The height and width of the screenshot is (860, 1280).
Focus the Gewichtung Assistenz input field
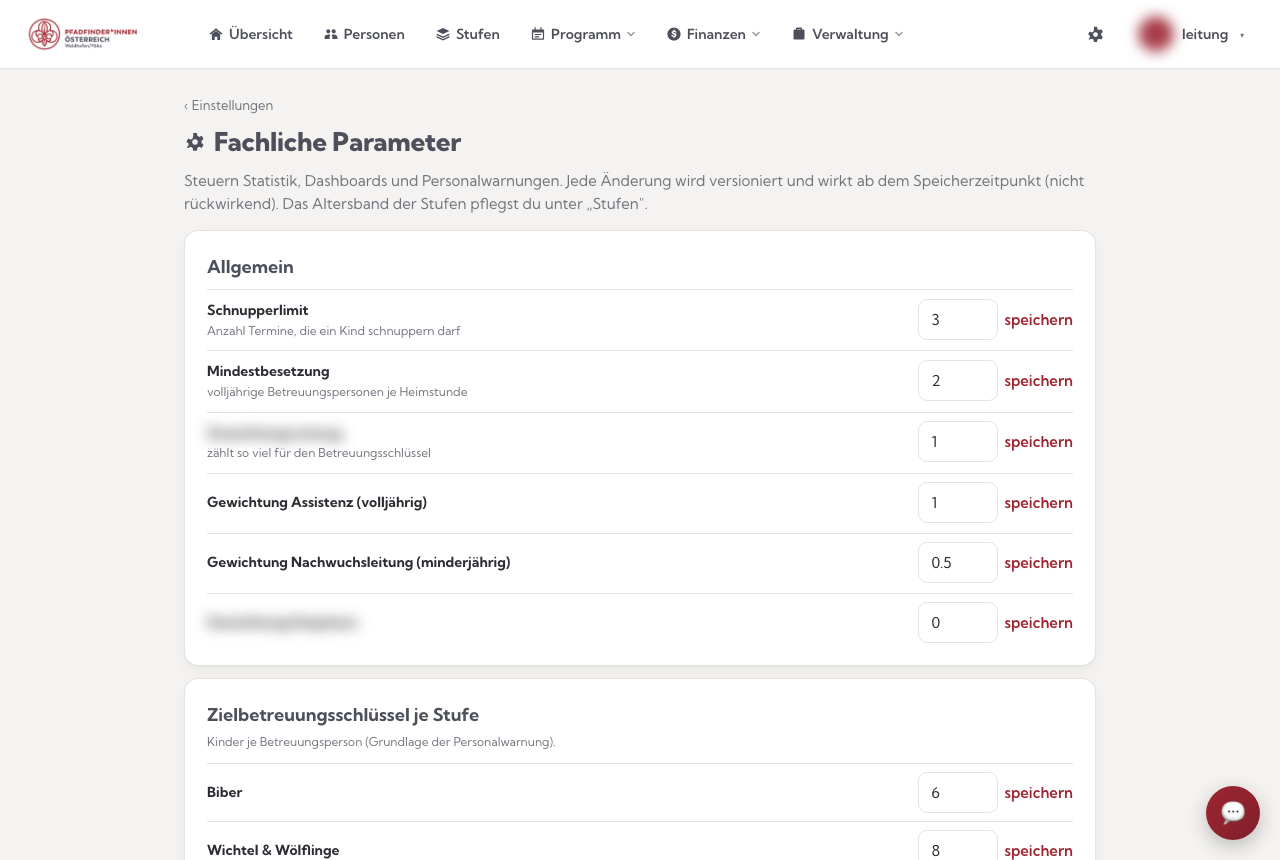point(958,503)
